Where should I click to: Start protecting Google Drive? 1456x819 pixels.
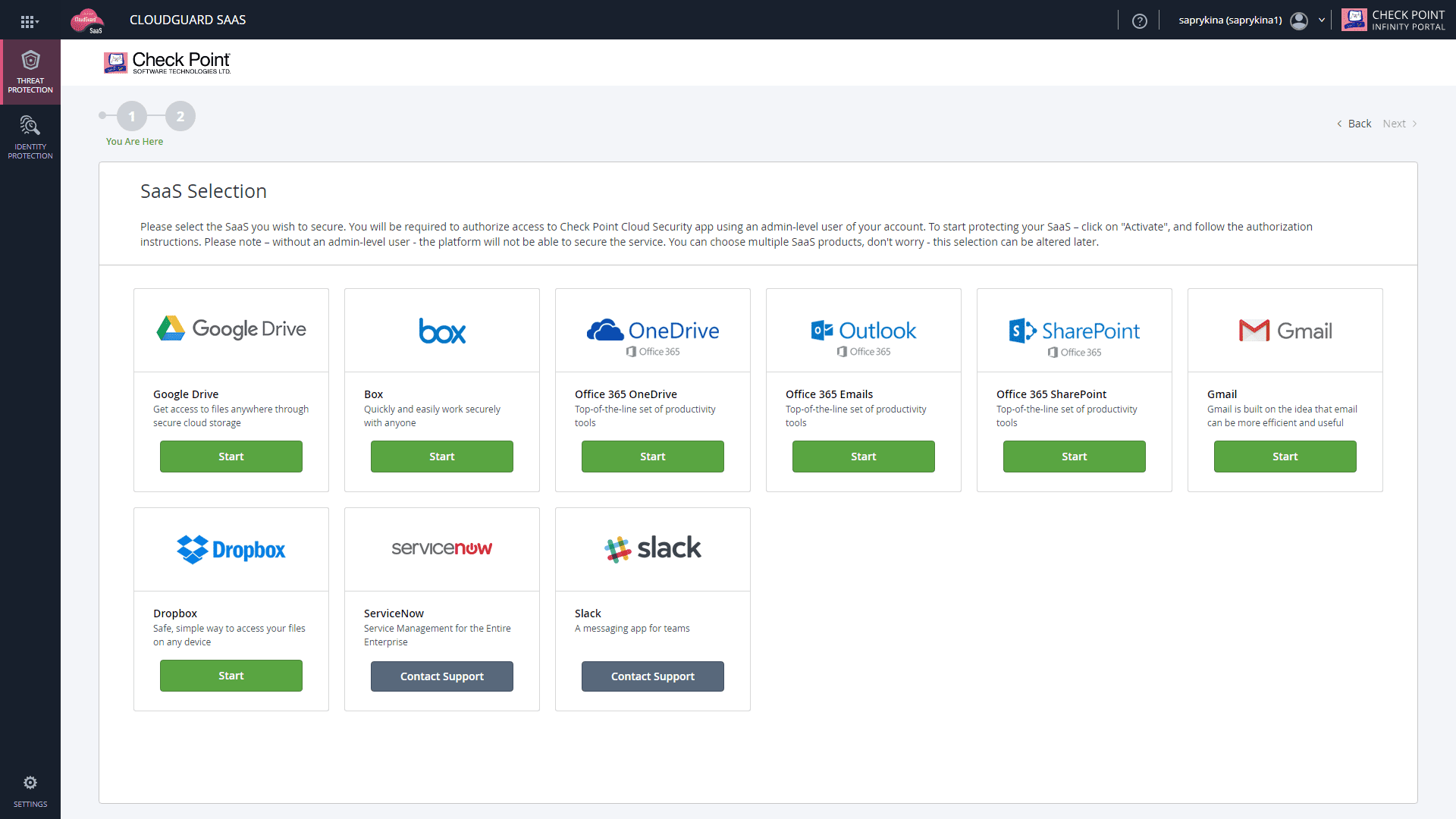pyautogui.click(x=231, y=457)
